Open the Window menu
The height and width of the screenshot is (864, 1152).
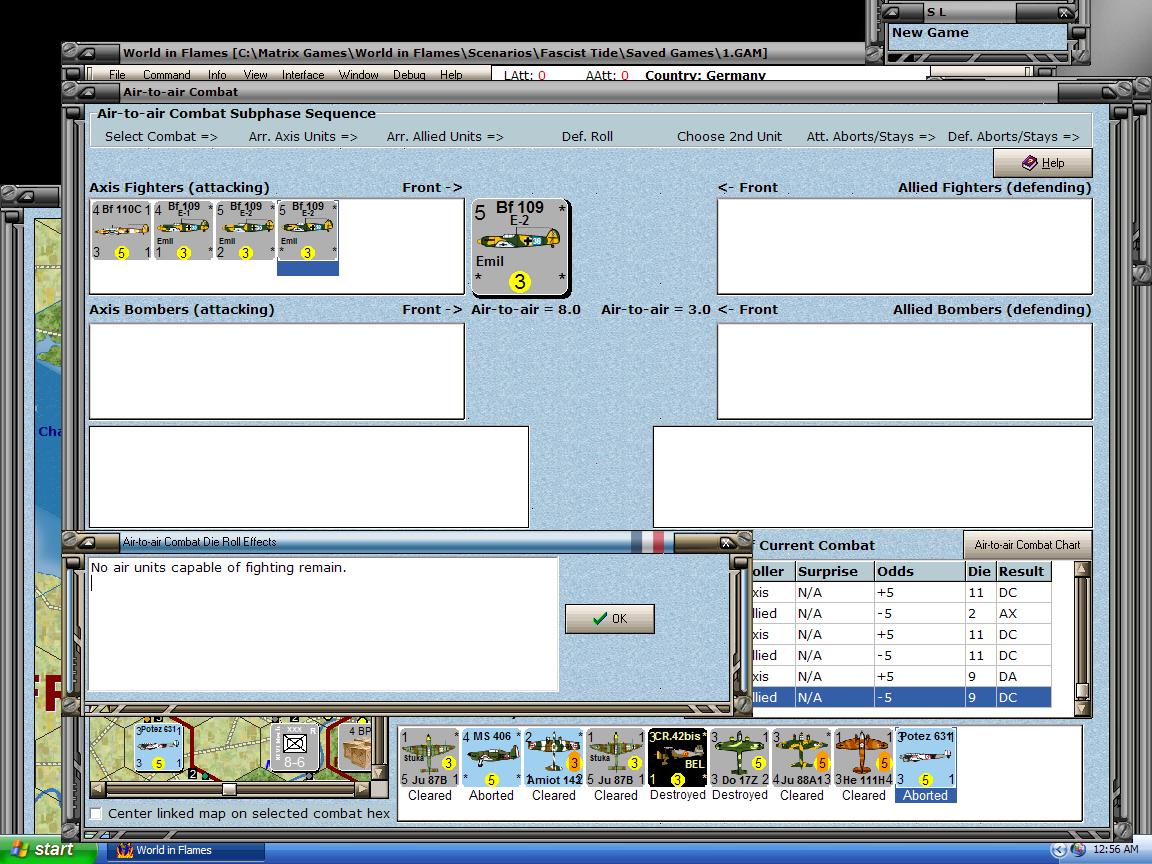(359, 75)
